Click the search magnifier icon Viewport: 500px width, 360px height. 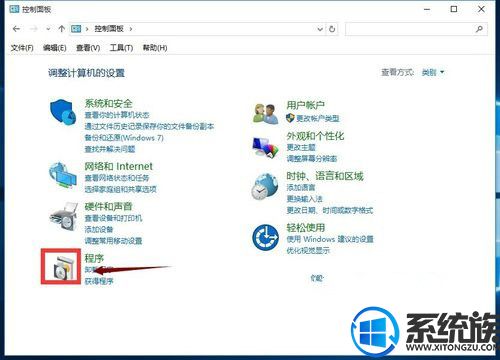click(x=479, y=29)
